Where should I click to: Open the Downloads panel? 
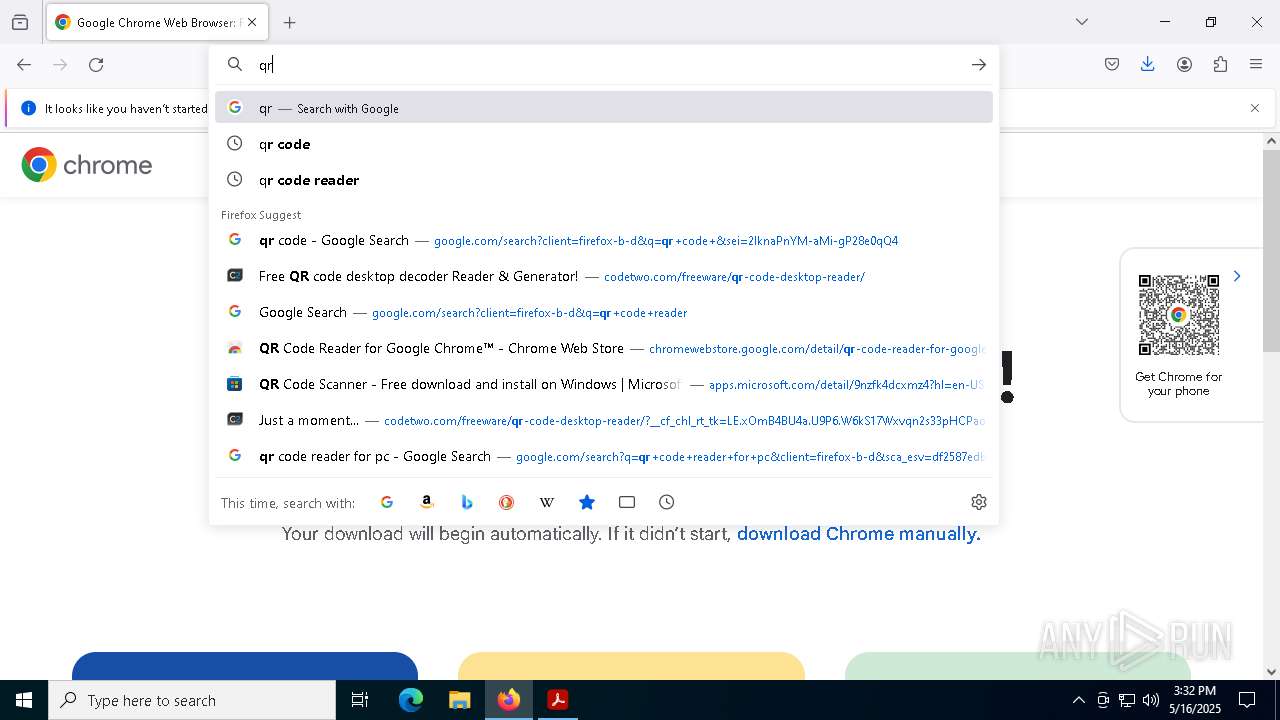click(1148, 65)
